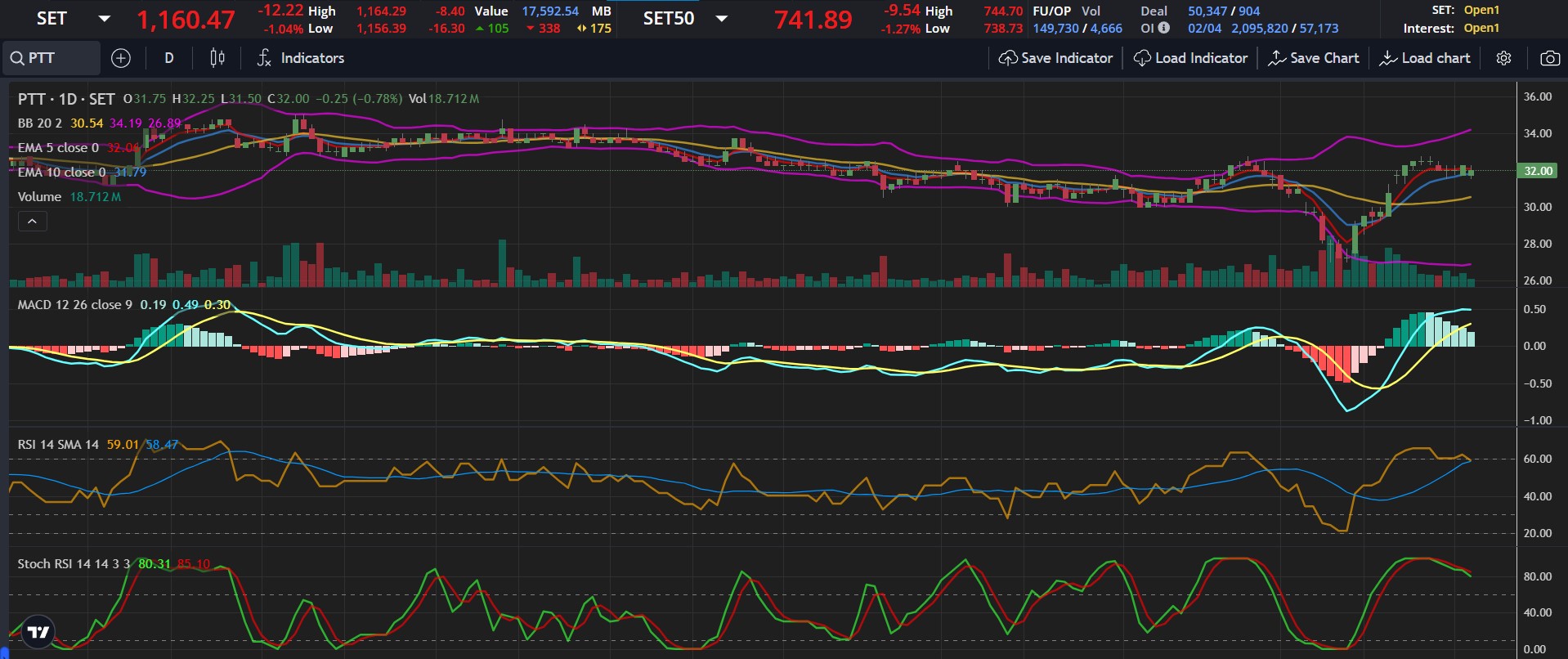Click the SET index value 1,160.47

point(186,20)
